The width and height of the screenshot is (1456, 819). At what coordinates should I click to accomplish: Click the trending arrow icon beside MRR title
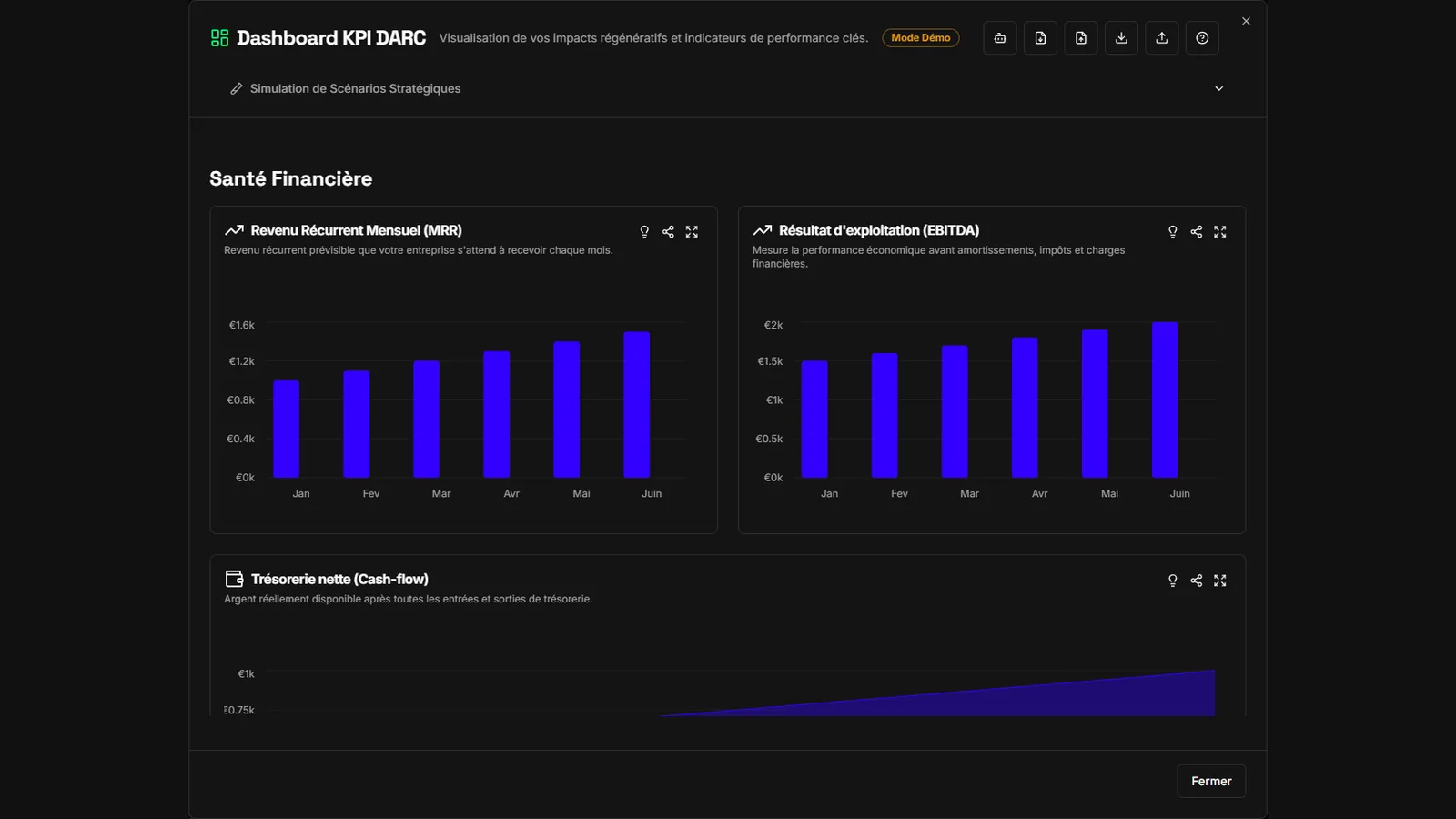[x=234, y=230]
